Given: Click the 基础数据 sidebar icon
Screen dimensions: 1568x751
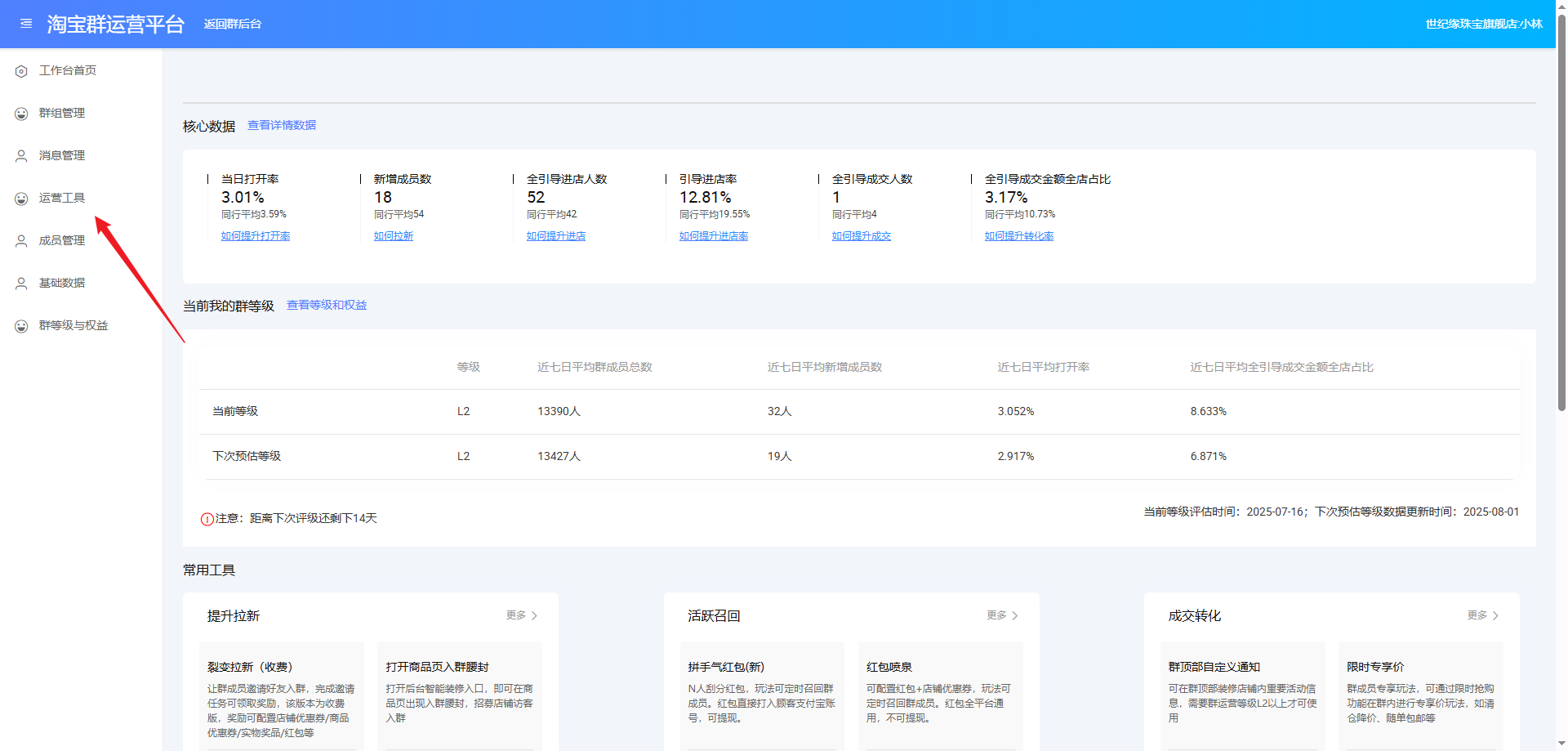Looking at the screenshot, I should (21, 284).
